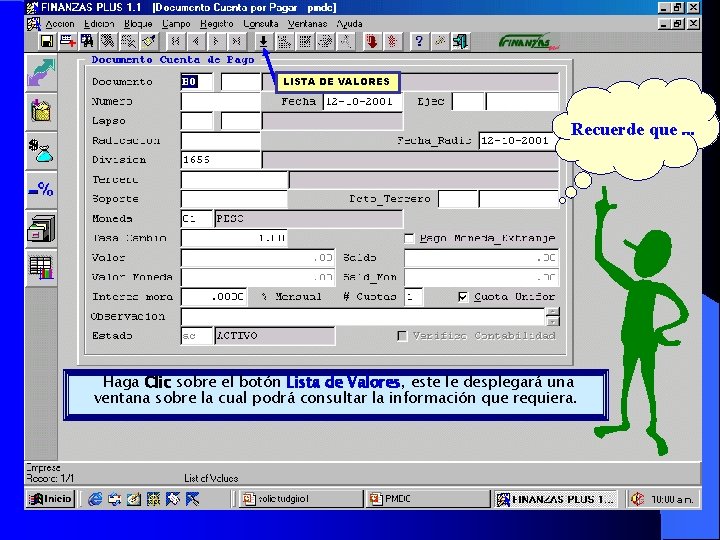
Task: Click the Radicacion input field
Action: (221, 141)
